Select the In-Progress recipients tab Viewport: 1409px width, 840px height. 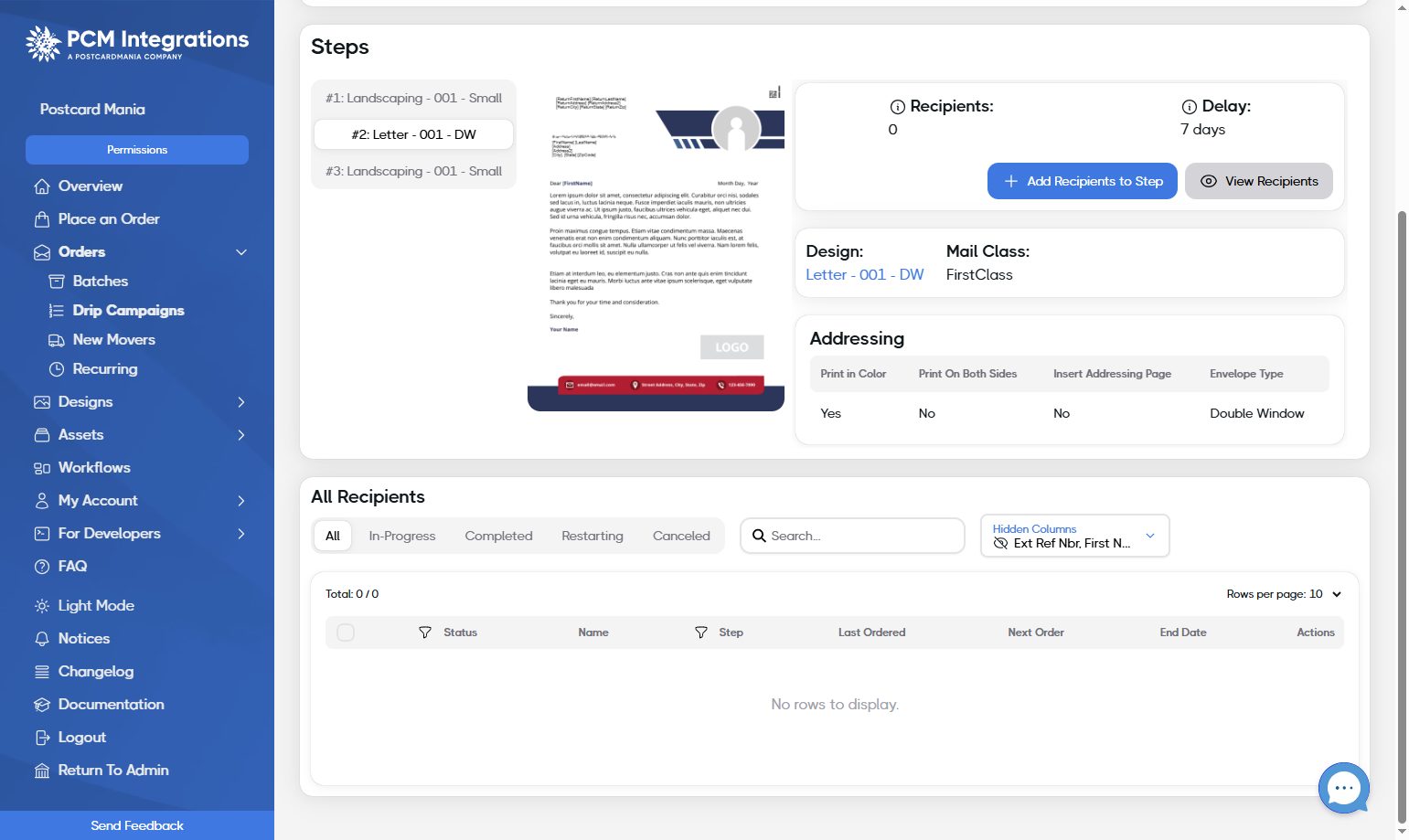pyautogui.click(x=402, y=536)
